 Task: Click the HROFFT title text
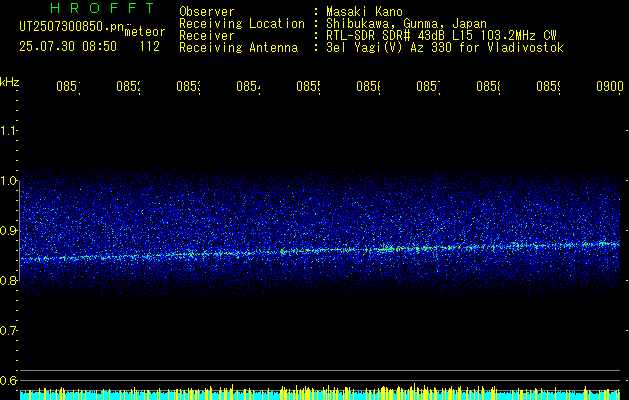tap(102, 8)
